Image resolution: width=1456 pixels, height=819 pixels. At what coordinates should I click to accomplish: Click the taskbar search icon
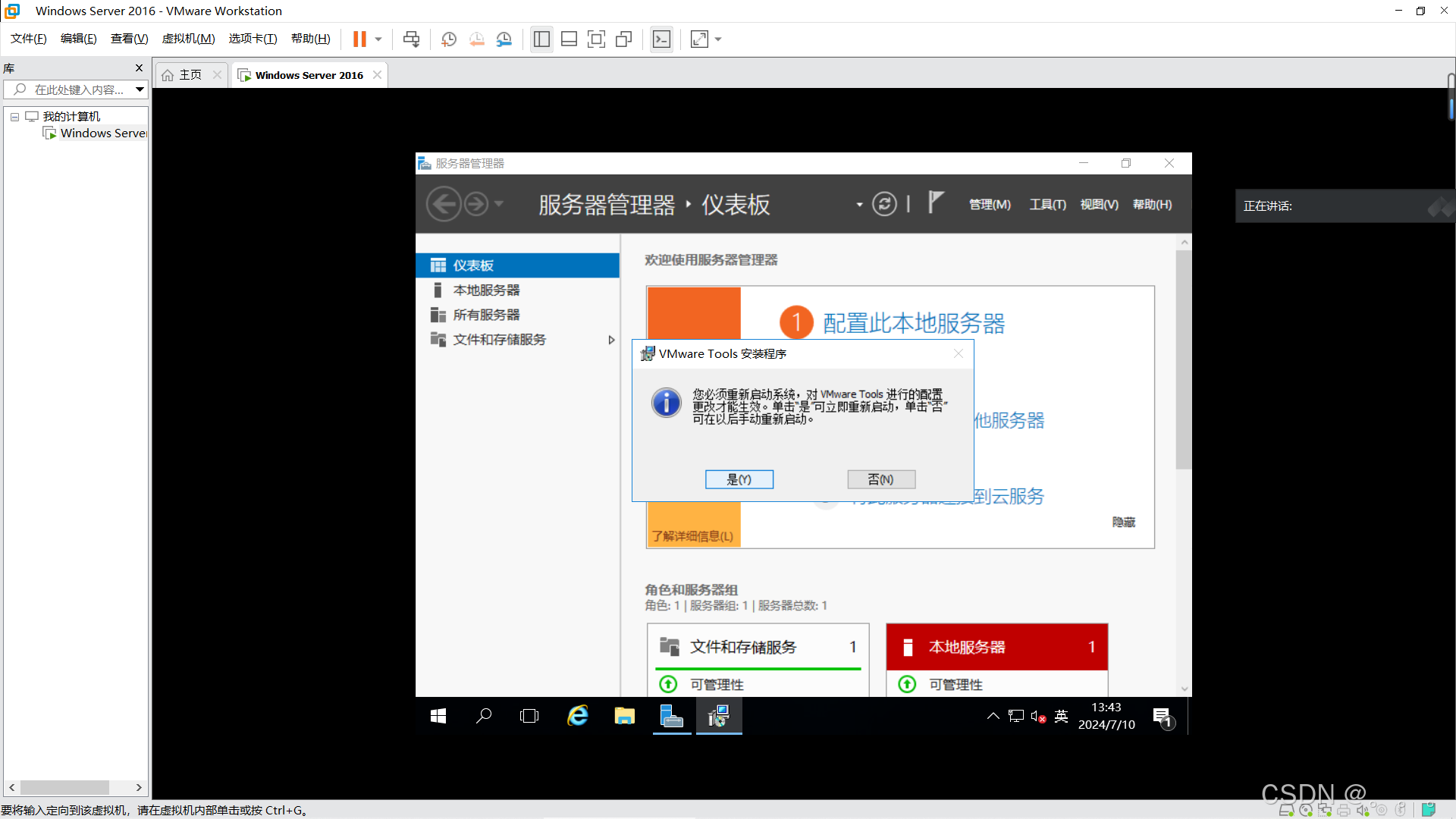point(484,716)
